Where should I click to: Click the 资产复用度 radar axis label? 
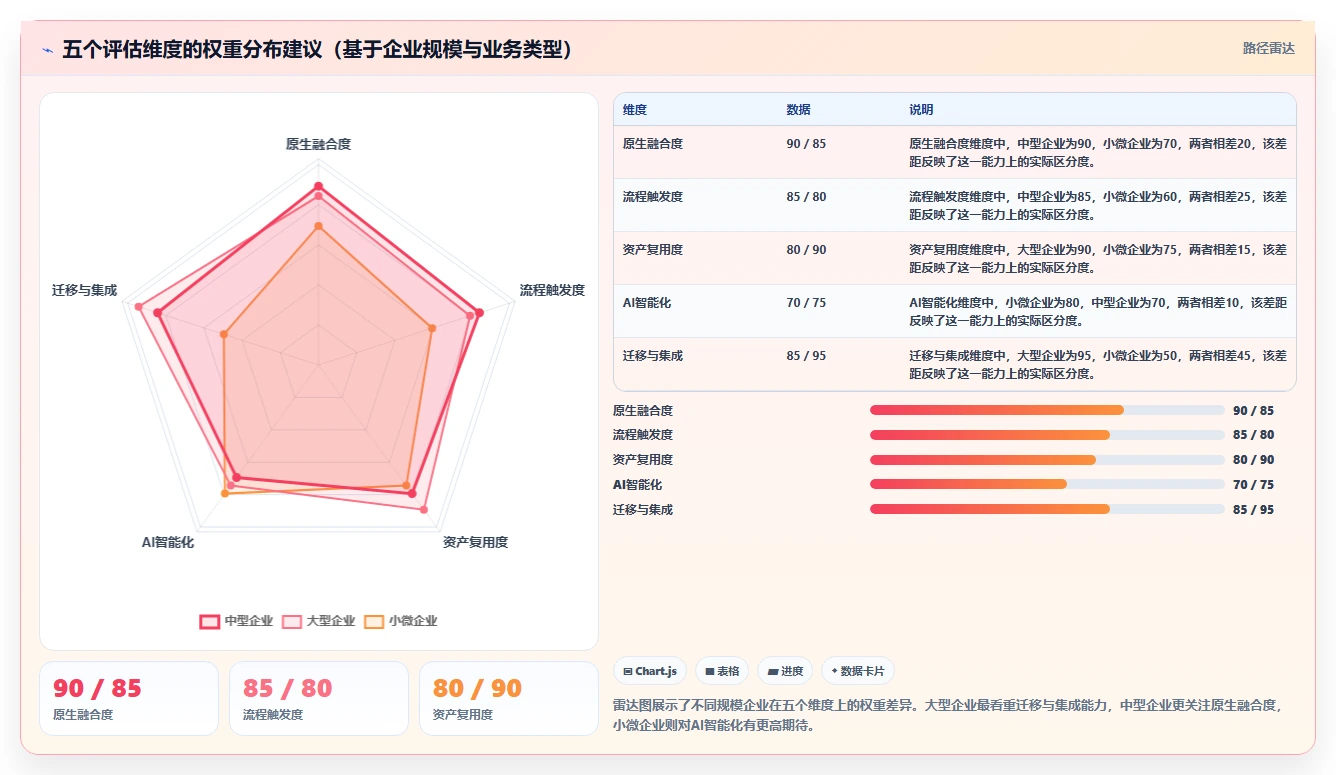(x=475, y=542)
